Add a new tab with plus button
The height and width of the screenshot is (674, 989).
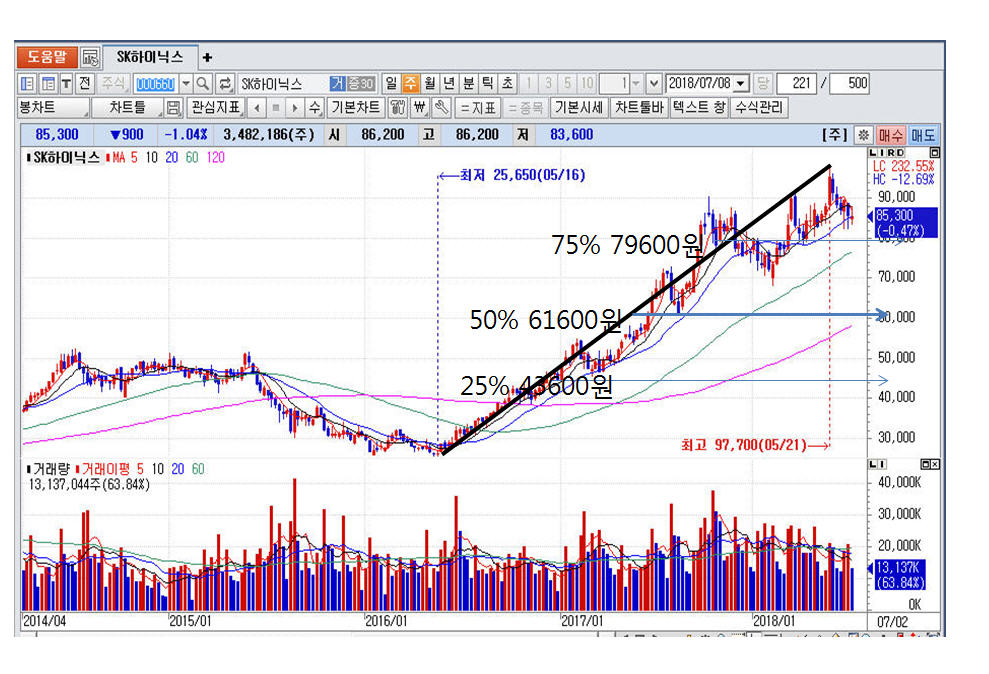(x=207, y=57)
